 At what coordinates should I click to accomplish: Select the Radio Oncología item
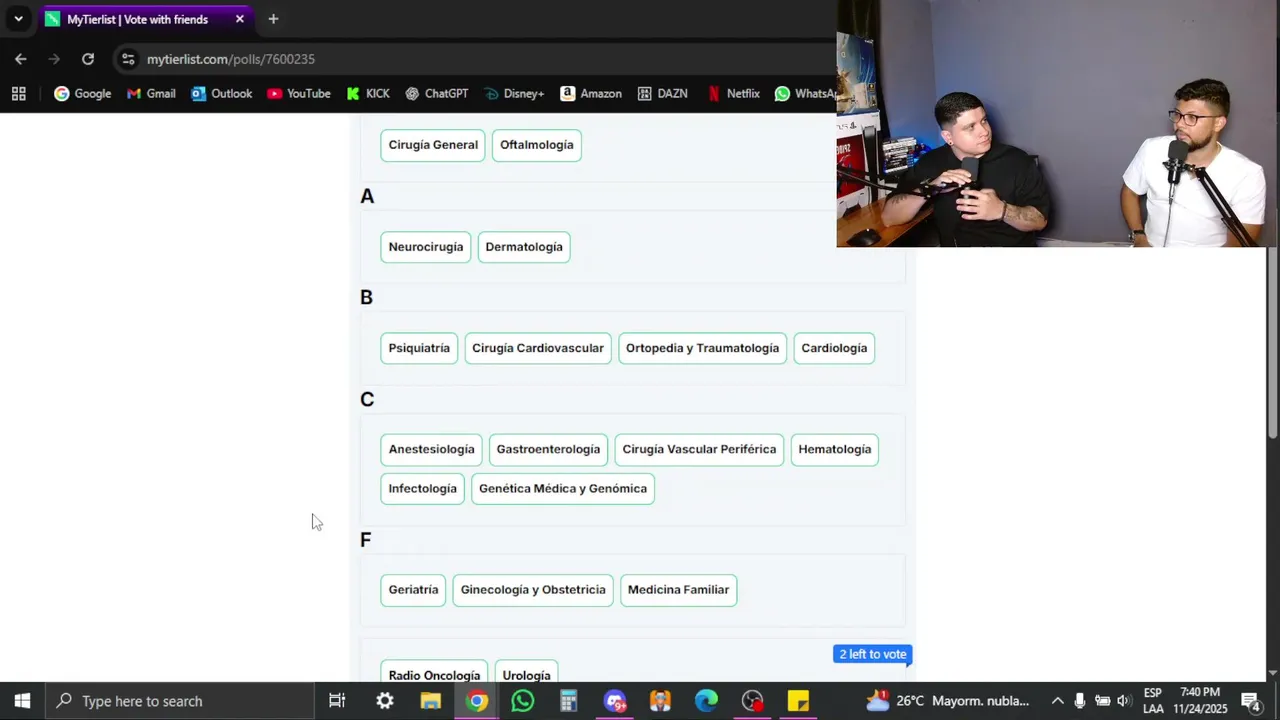[434, 672]
